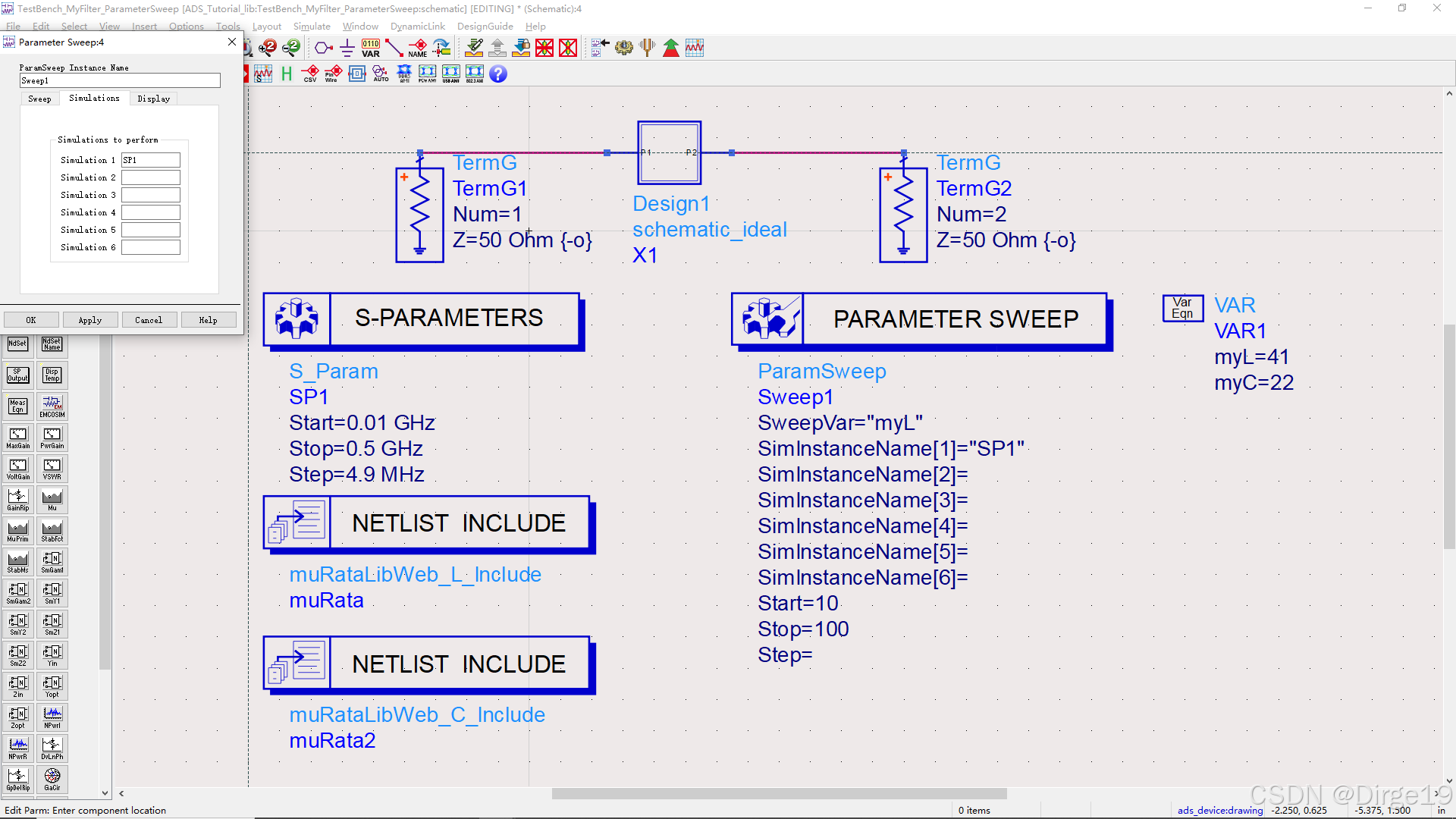This screenshot has height=819, width=1456.
Task: Open help with the question mark icon
Action: (498, 74)
